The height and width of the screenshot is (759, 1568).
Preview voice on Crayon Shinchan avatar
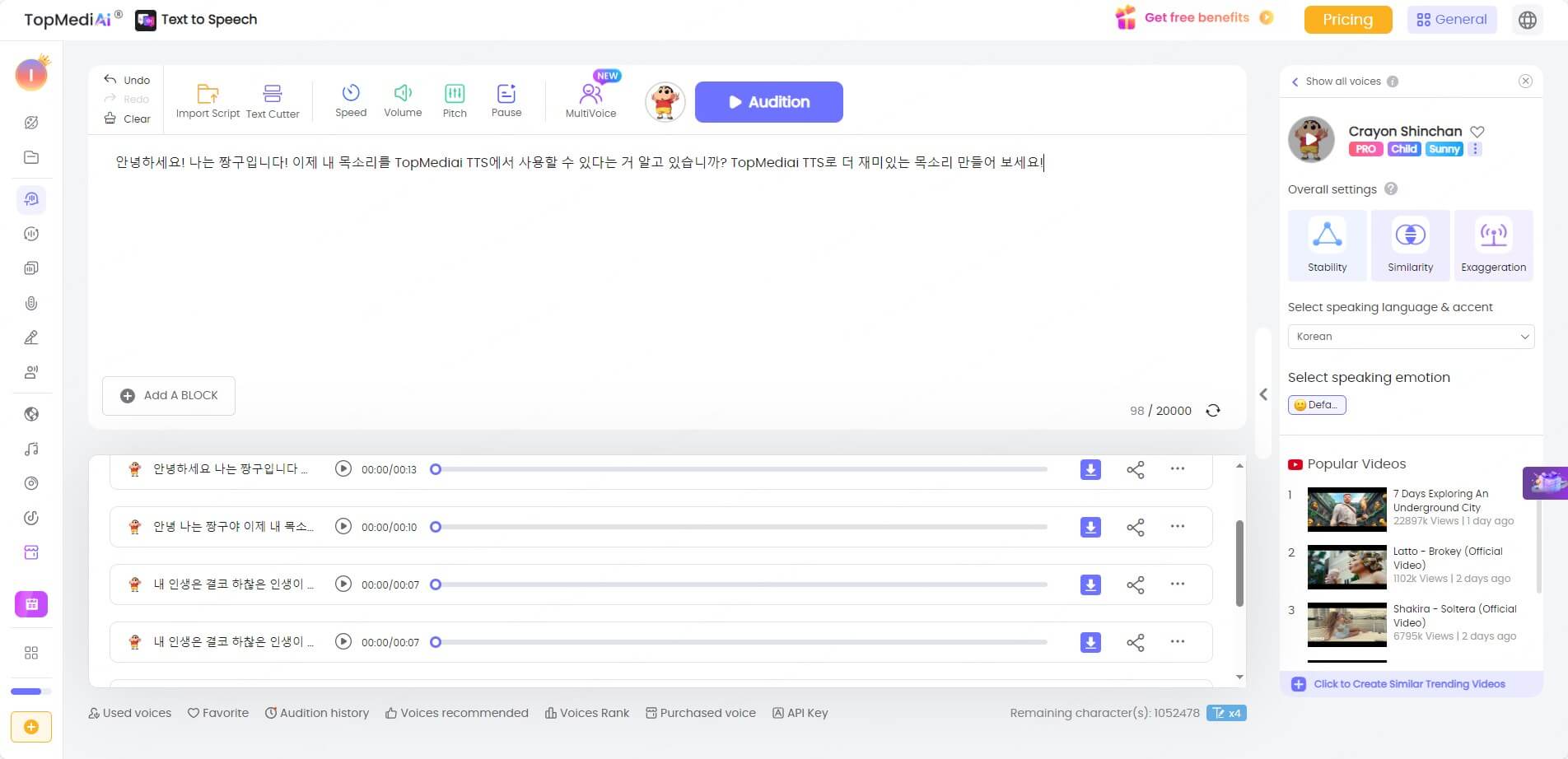click(x=1311, y=139)
